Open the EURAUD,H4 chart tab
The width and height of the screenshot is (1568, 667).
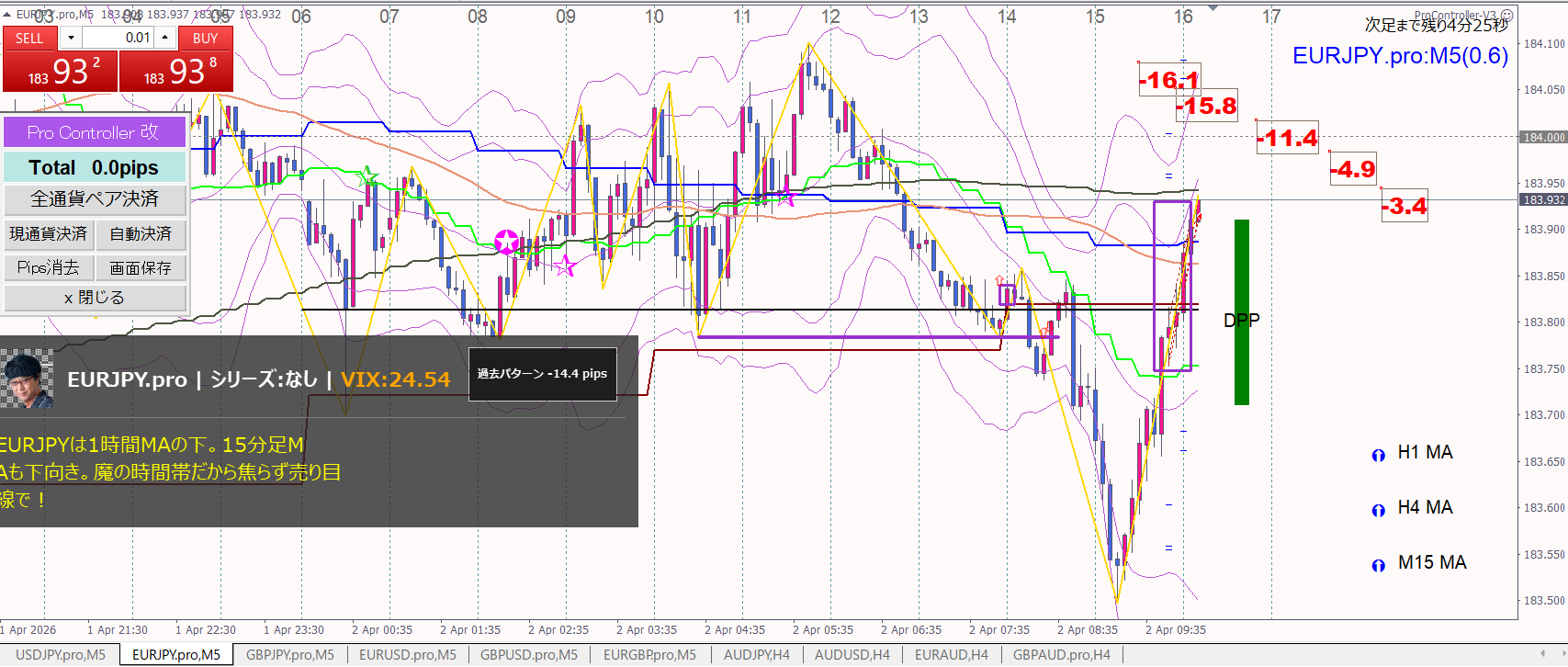(x=951, y=655)
